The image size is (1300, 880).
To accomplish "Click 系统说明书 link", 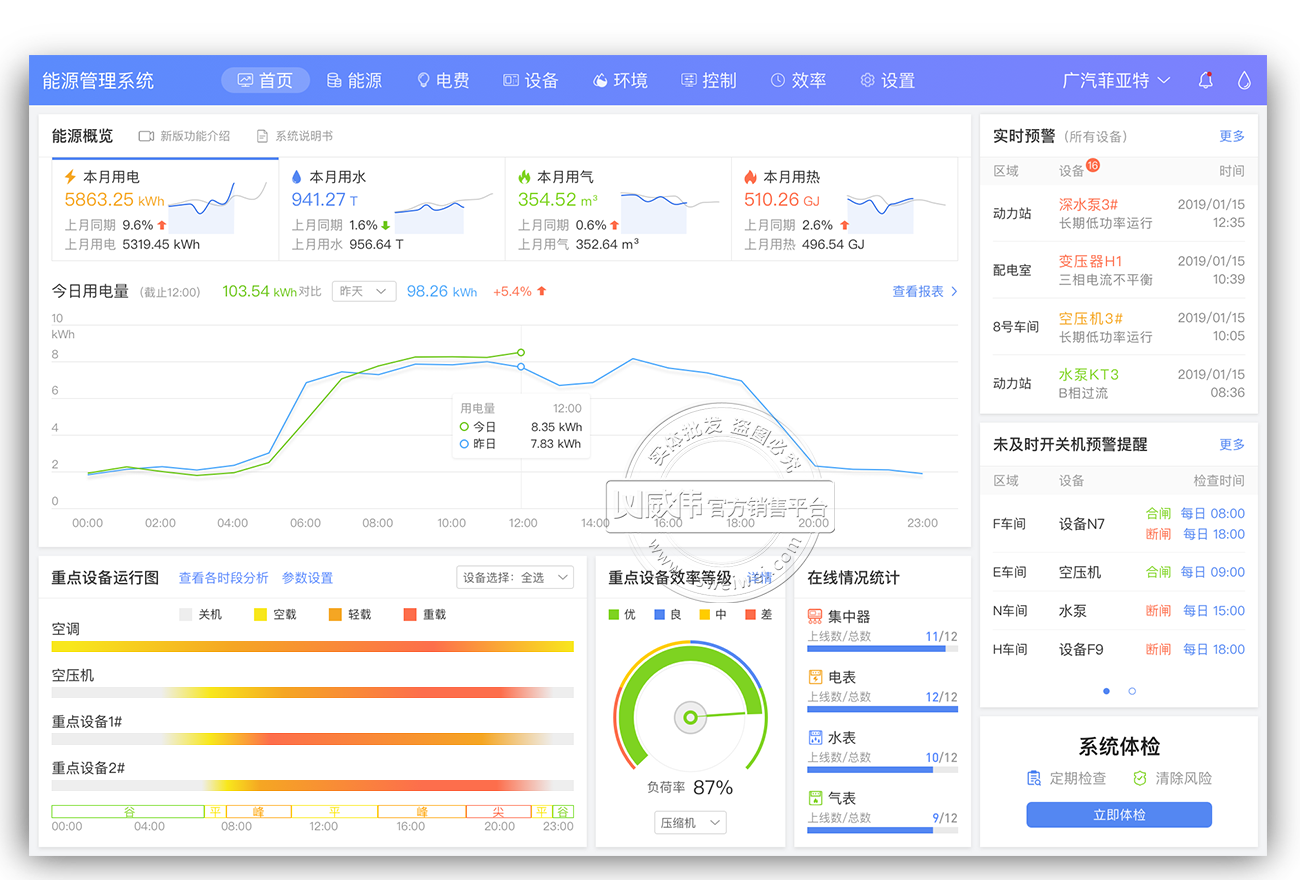I will [304, 136].
